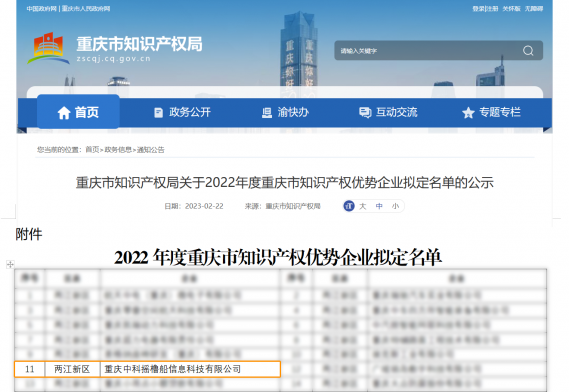Click the 来源: 重庆市知识产权局 text
Viewport: 570px width, 392px height.
point(282,206)
